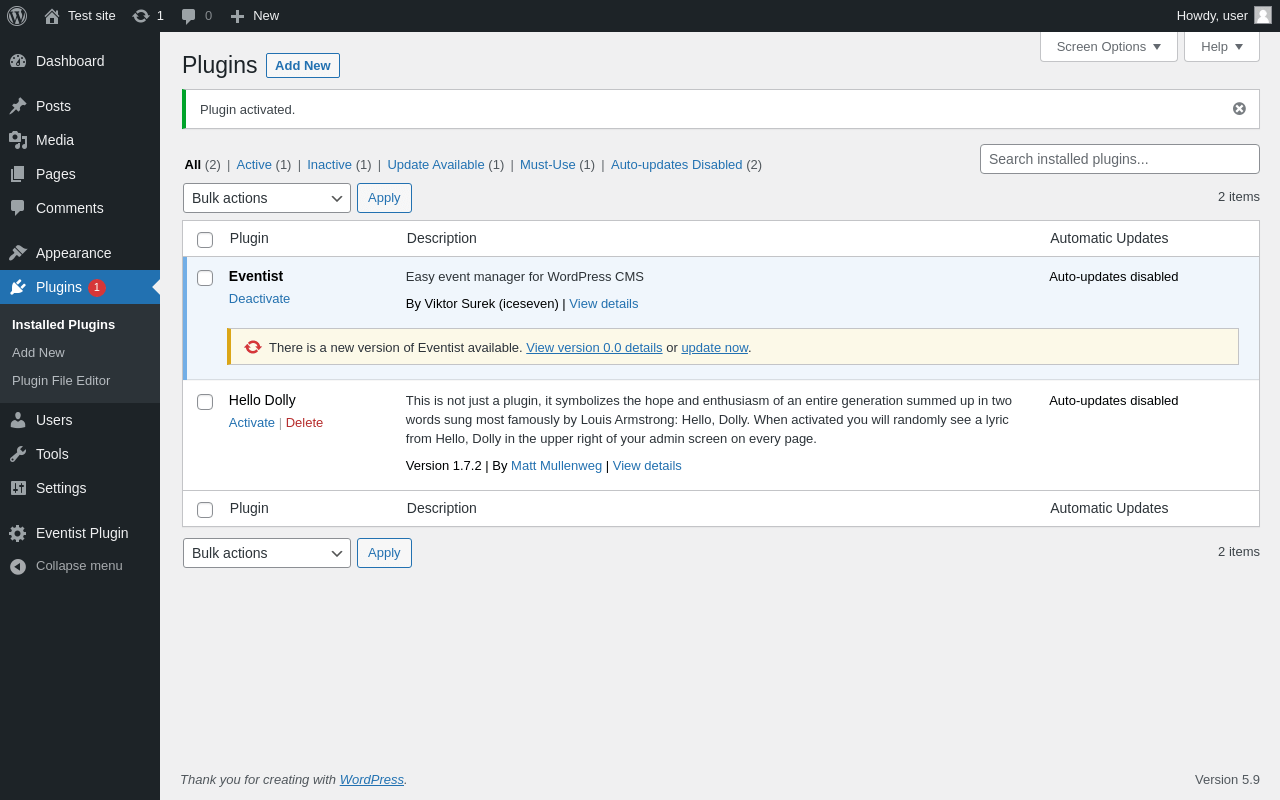Click the update now link for Eventist
The height and width of the screenshot is (800, 1280).
click(714, 347)
